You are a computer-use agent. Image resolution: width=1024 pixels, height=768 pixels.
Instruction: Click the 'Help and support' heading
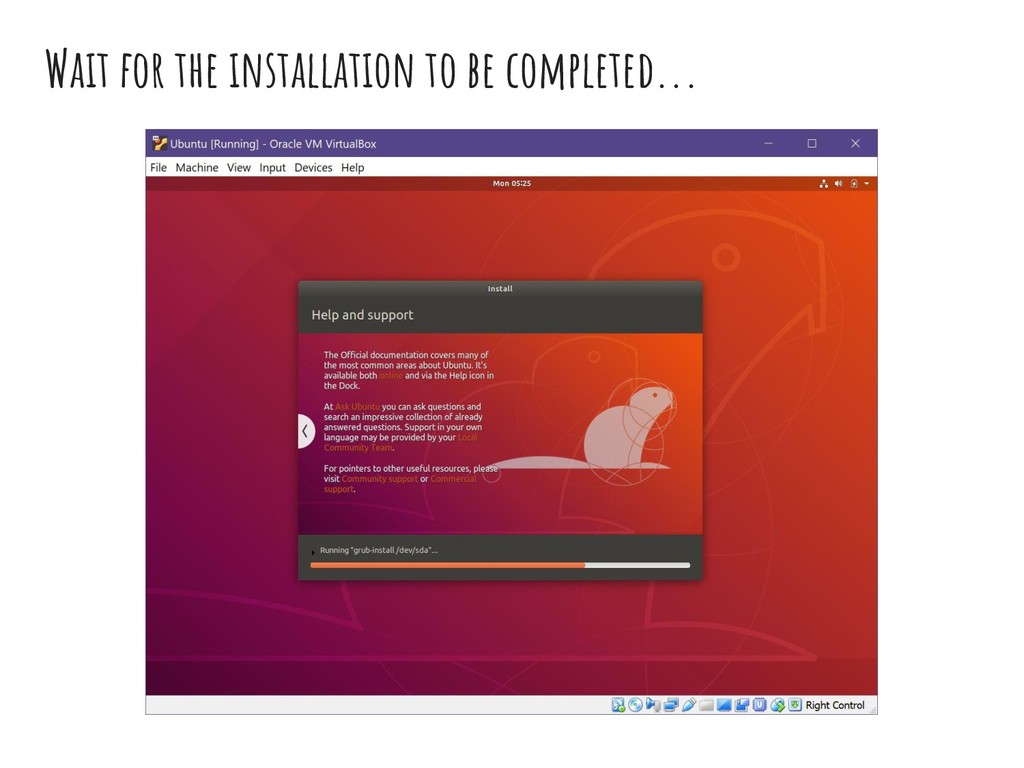click(362, 315)
